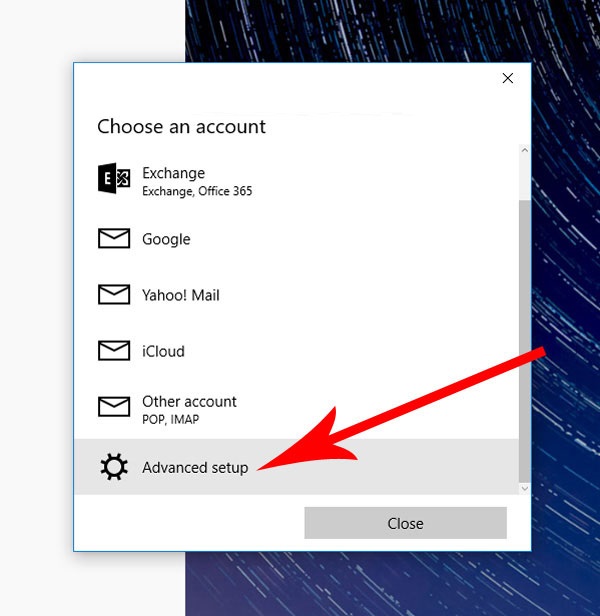Select the iCloud account label
600x616 pixels.
(163, 351)
